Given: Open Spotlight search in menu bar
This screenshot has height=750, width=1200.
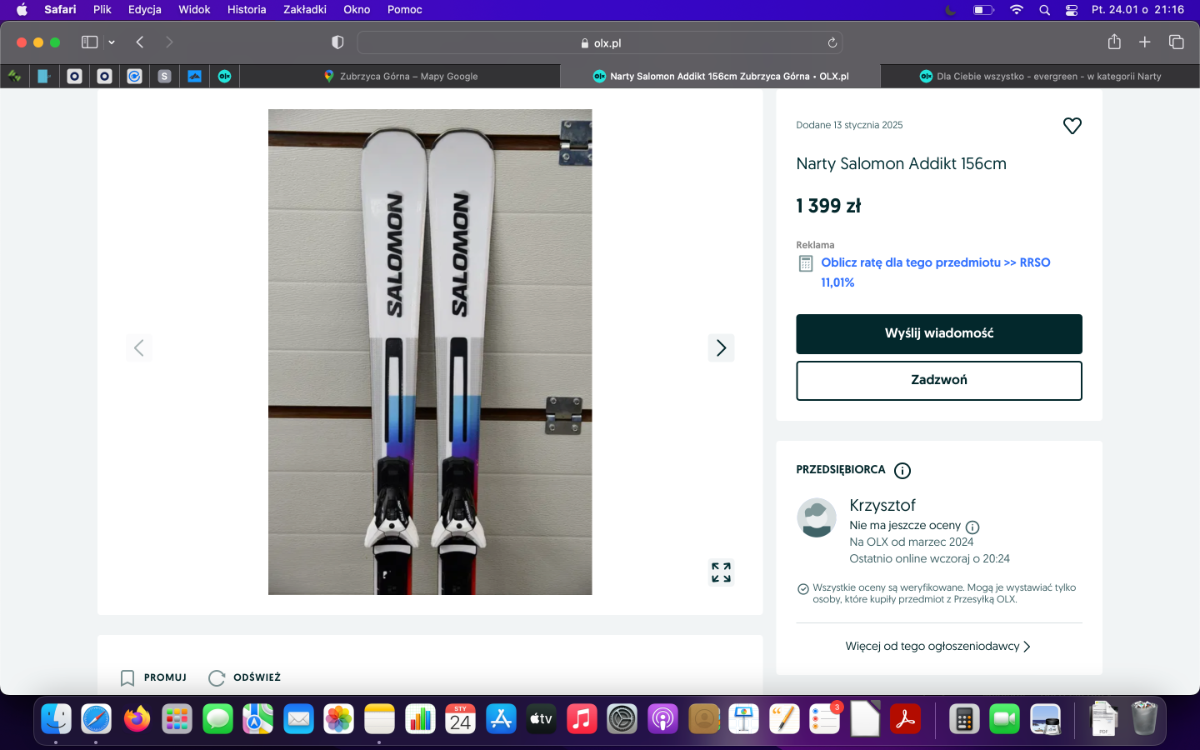Looking at the screenshot, I should point(1044,10).
